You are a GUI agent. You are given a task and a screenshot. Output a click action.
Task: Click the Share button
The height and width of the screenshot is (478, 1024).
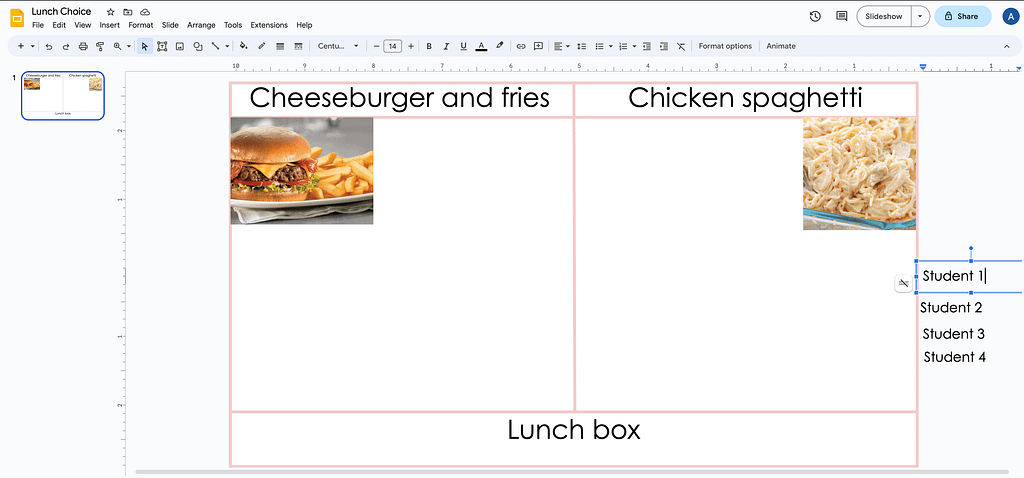click(962, 16)
